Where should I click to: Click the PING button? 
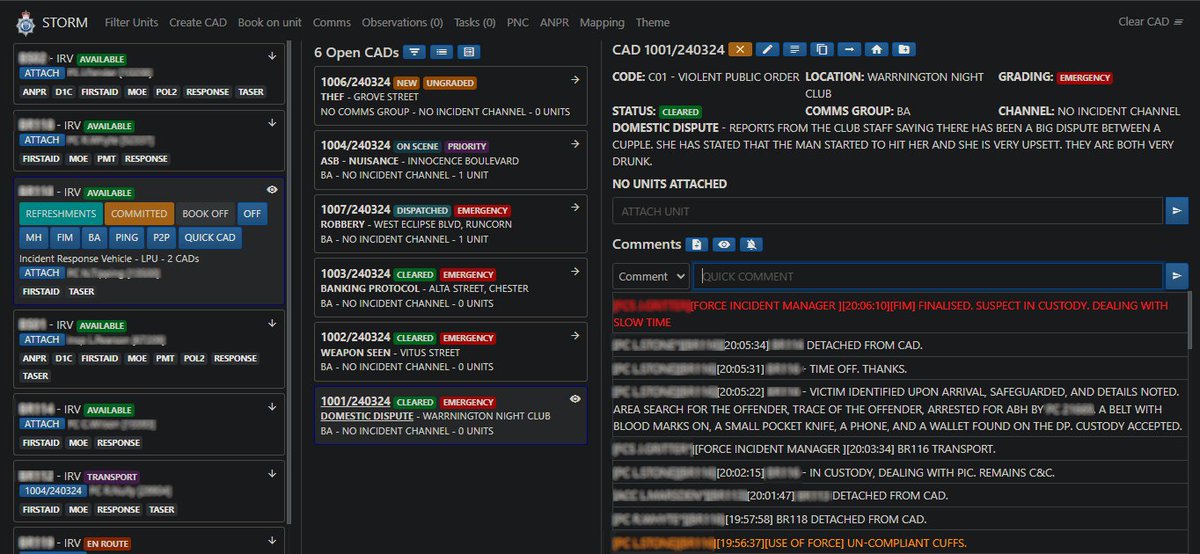[127, 238]
